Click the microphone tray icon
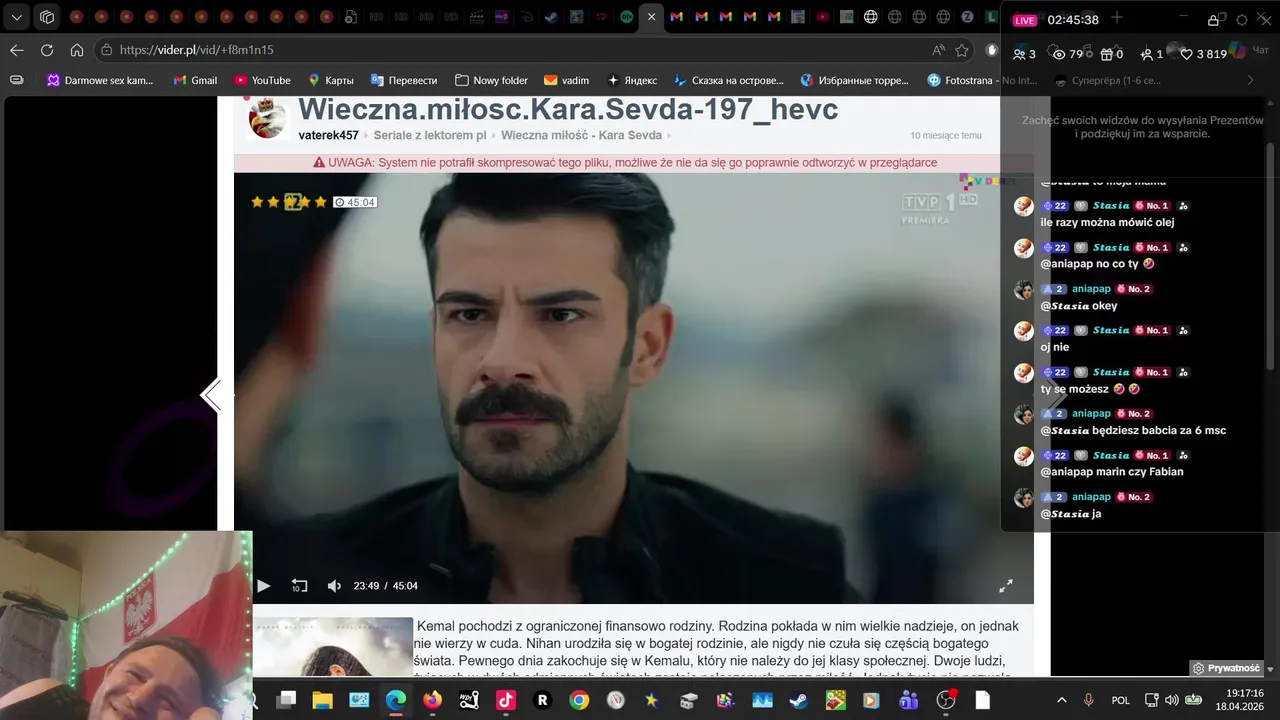This screenshot has height=720, width=1280. 1089,700
